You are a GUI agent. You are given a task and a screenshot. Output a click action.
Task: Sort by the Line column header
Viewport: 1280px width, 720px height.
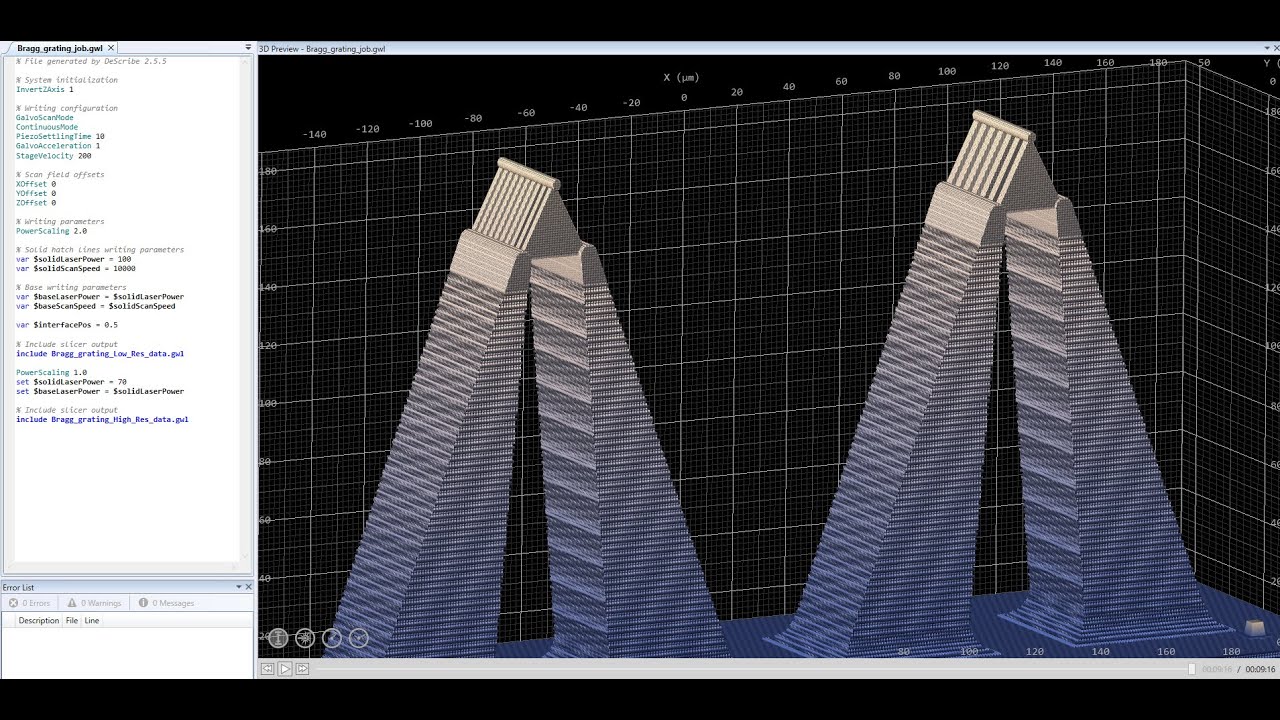tap(92, 621)
